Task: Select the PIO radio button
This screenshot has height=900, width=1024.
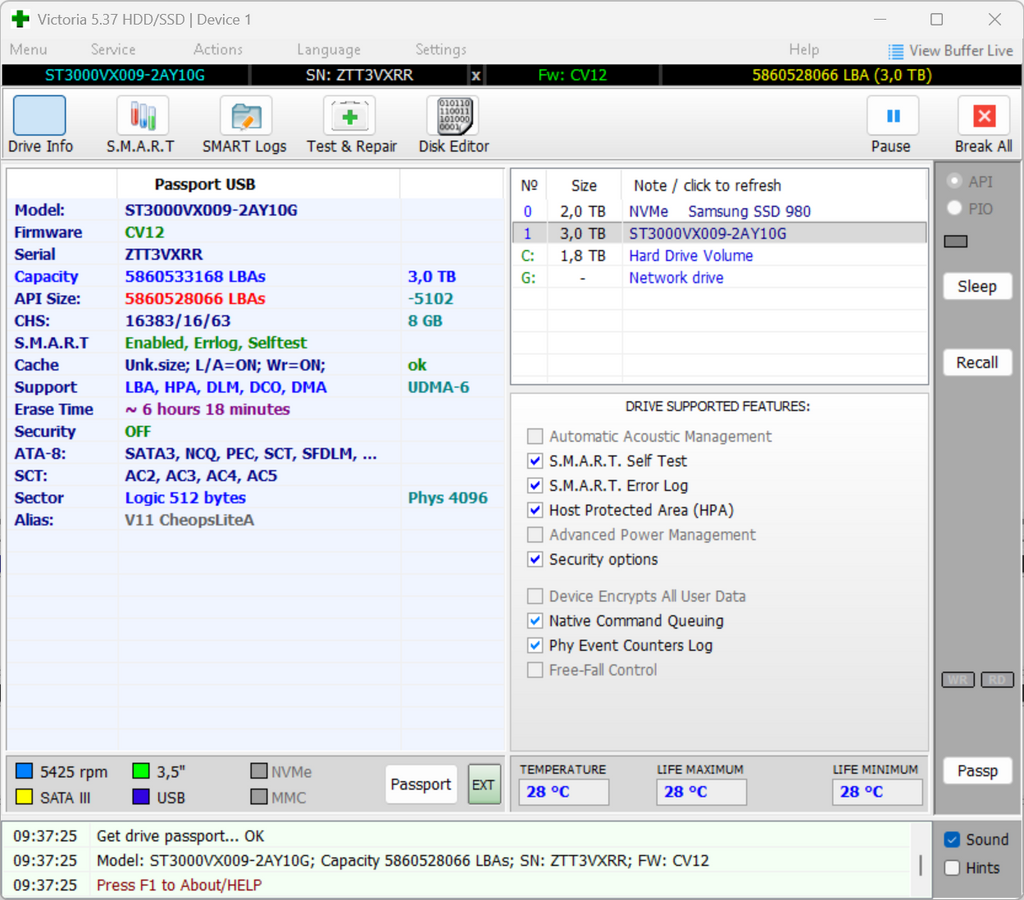Action: click(955, 208)
